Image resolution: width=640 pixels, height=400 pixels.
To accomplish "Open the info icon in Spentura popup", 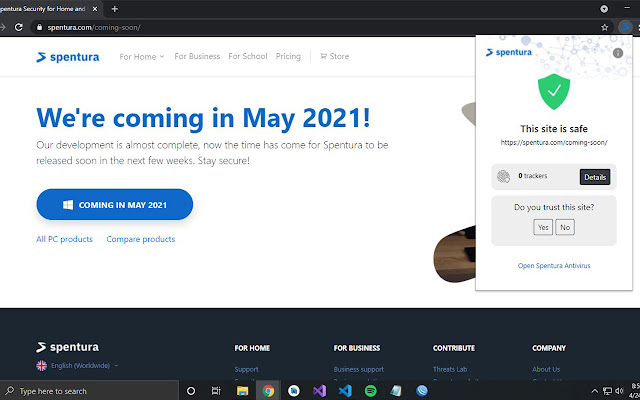I will click(x=618, y=53).
